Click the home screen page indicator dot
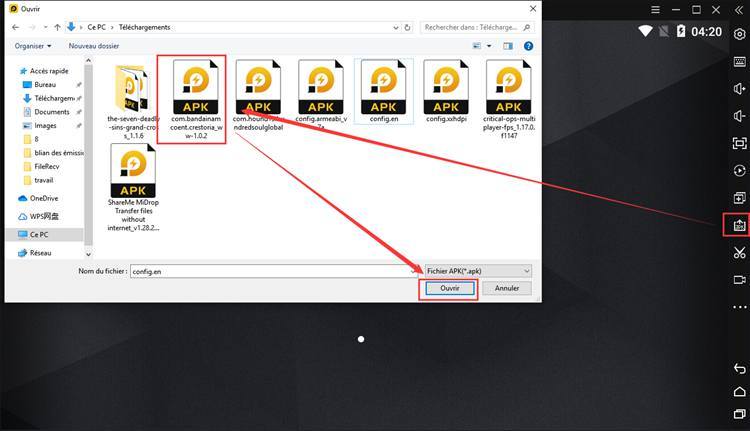The width and height of the screenshot is (750, 431). (361, 339)
